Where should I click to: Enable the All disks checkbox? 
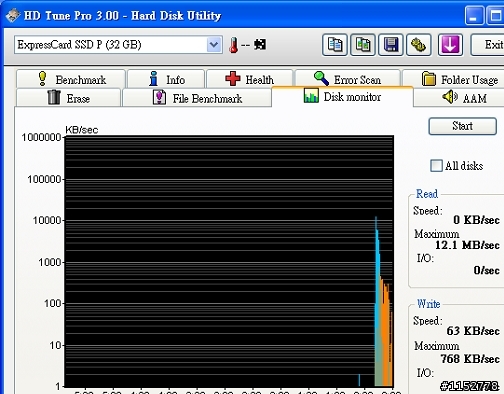(x=436, y=166)
